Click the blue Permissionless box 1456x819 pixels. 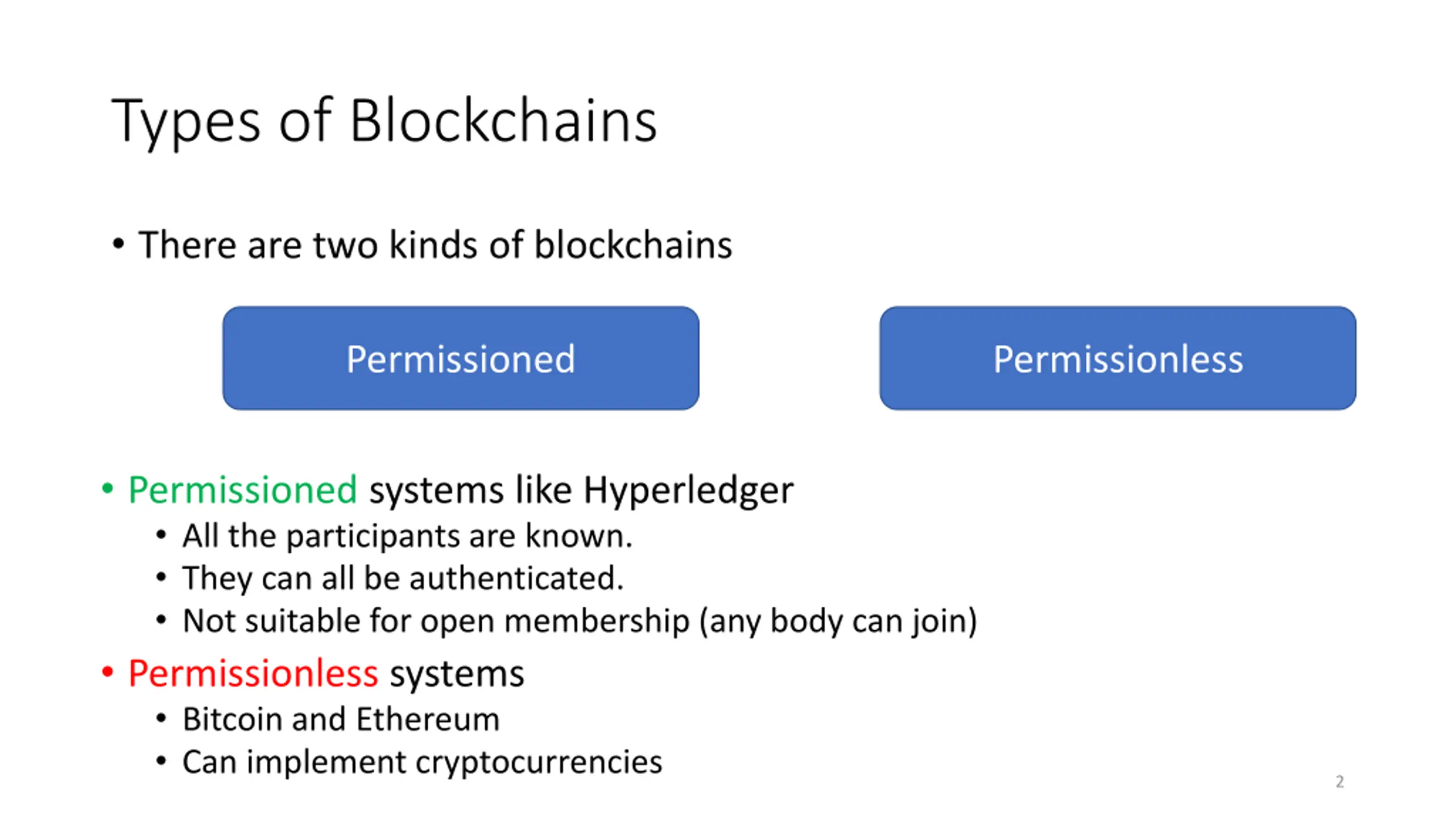point(1118,358)
